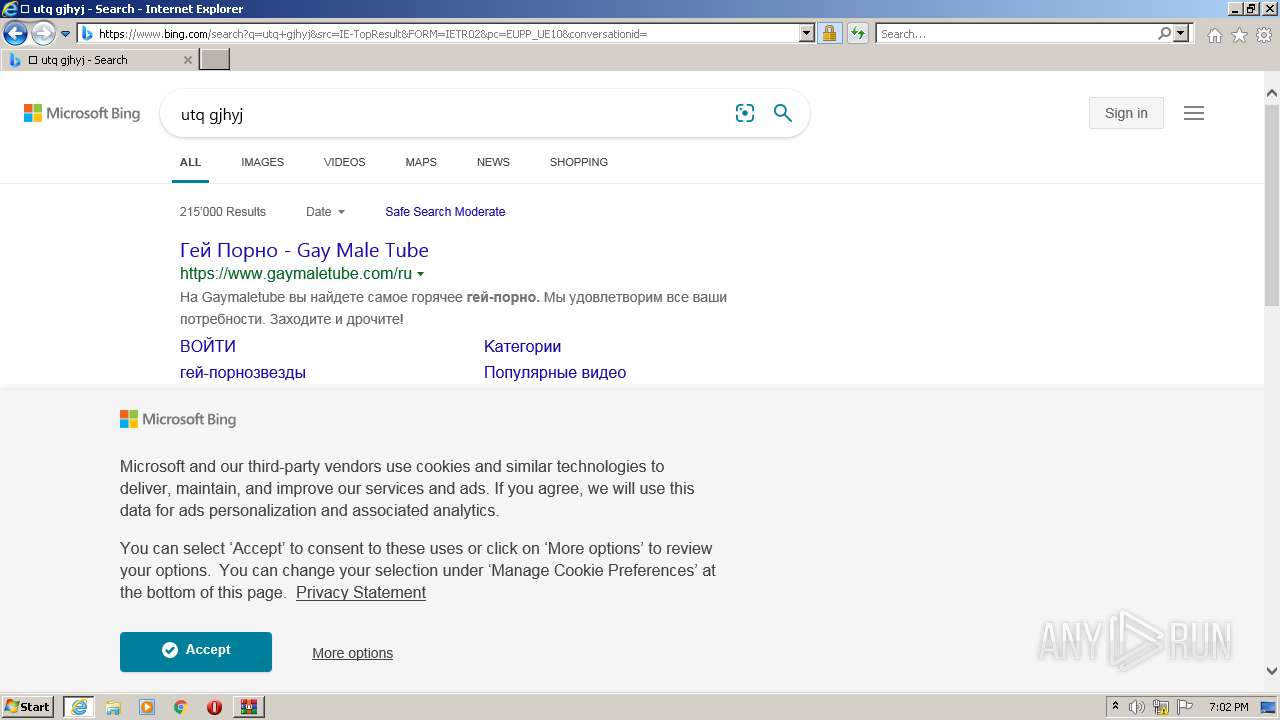Click the browser Back arrow button
1280x720 pixels.
[15, 34]
